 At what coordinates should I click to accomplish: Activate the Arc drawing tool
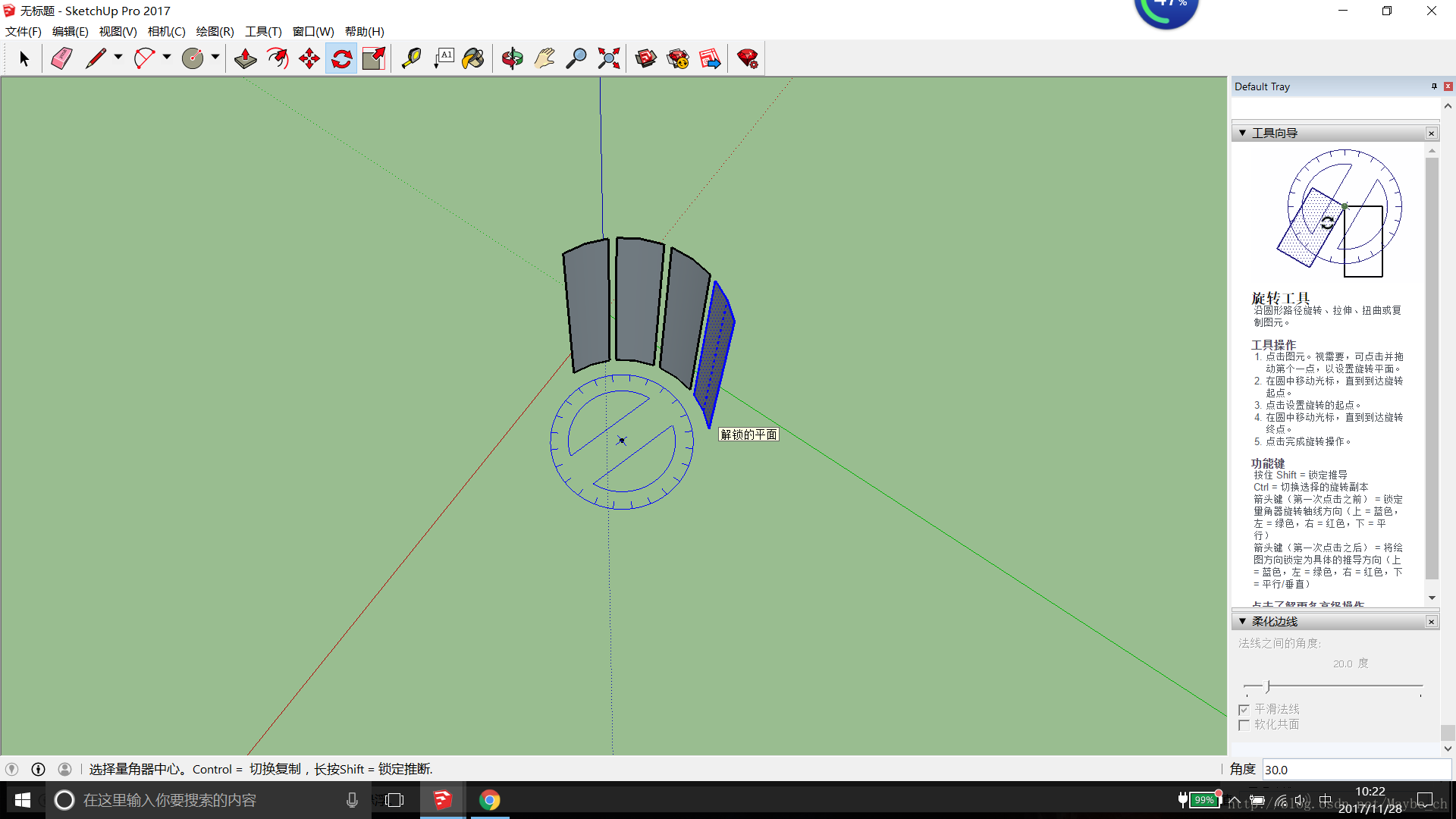pyautogui.click(x=144, y=58)
